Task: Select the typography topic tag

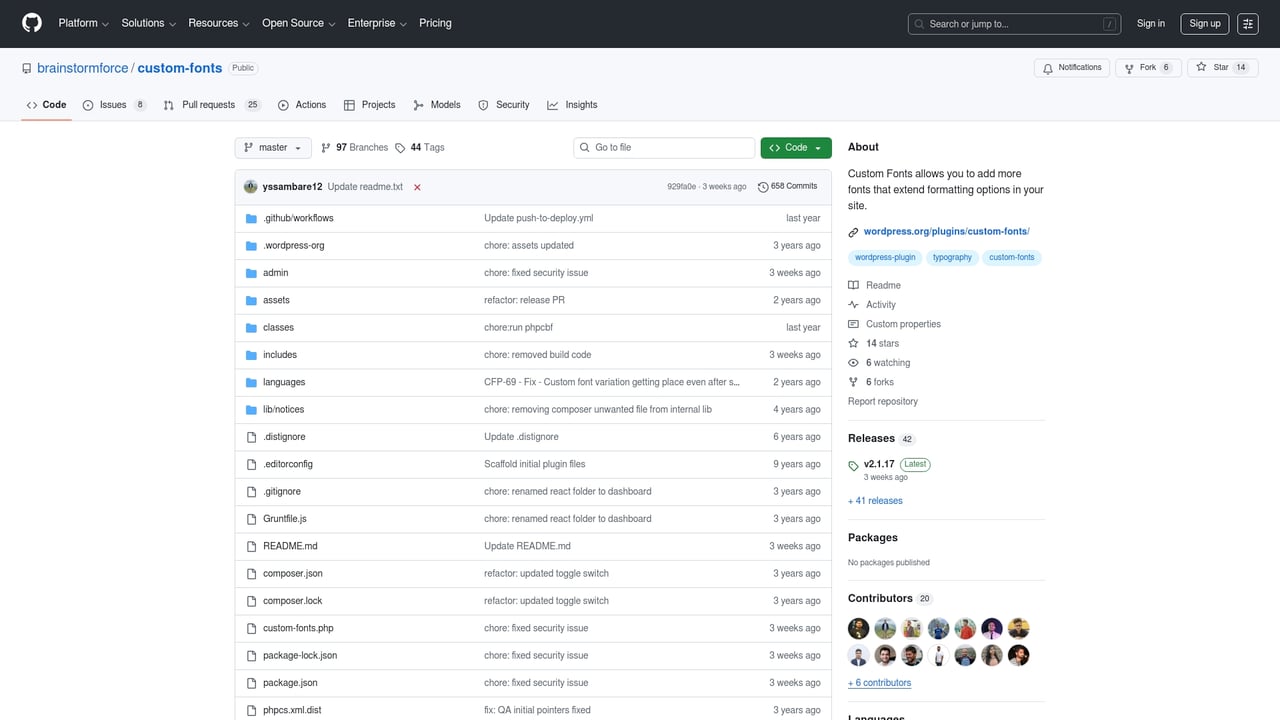Action: (951, 257)
